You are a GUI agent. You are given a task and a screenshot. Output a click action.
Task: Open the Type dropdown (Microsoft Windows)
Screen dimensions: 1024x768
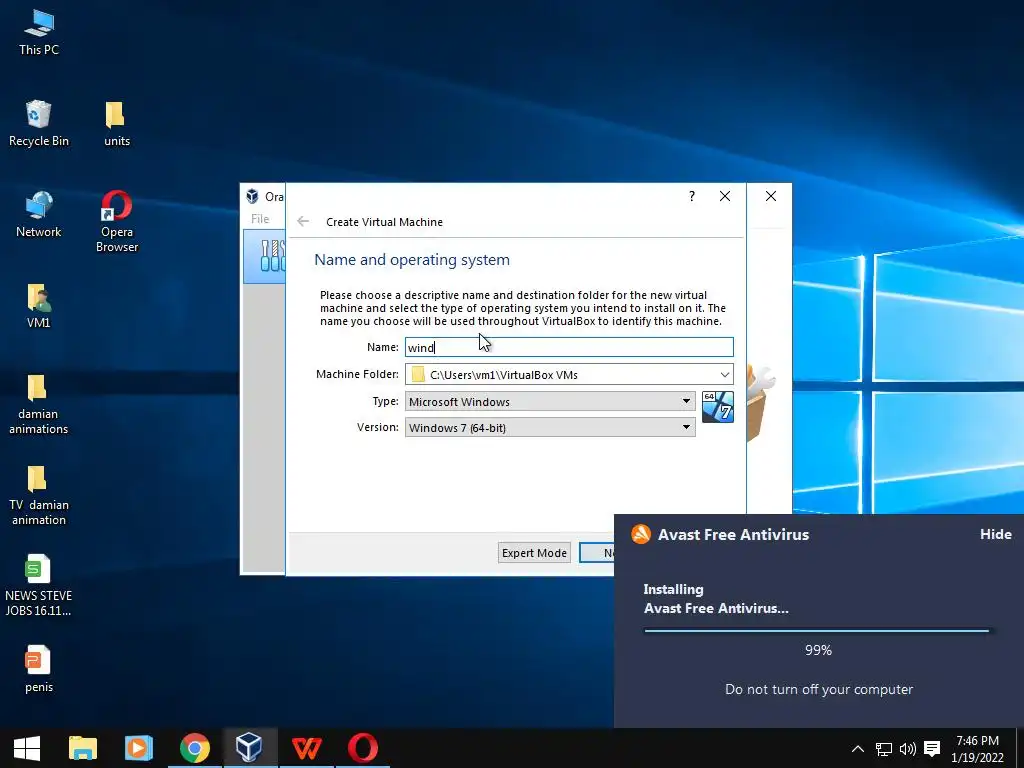tap(550, 401)
